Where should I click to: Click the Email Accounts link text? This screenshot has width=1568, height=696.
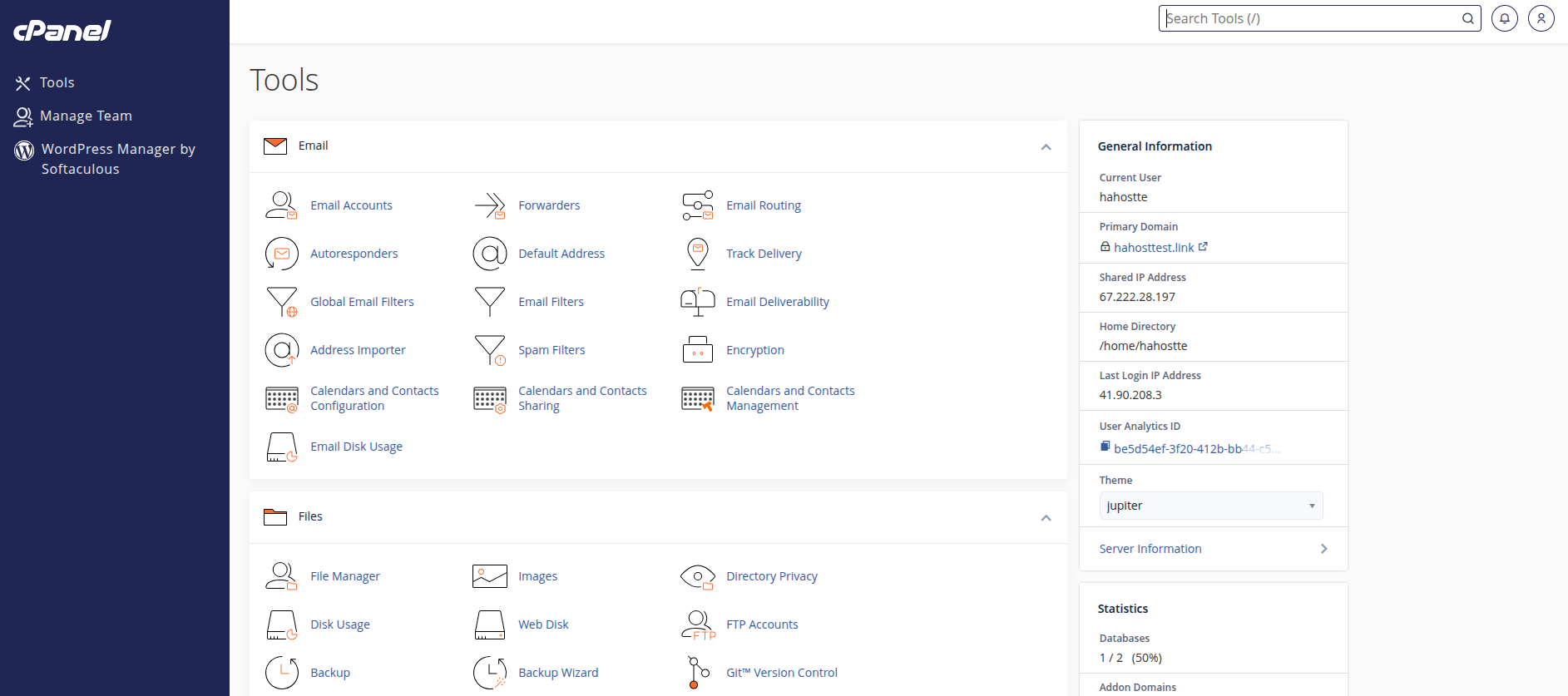click(x=351, y=205)
